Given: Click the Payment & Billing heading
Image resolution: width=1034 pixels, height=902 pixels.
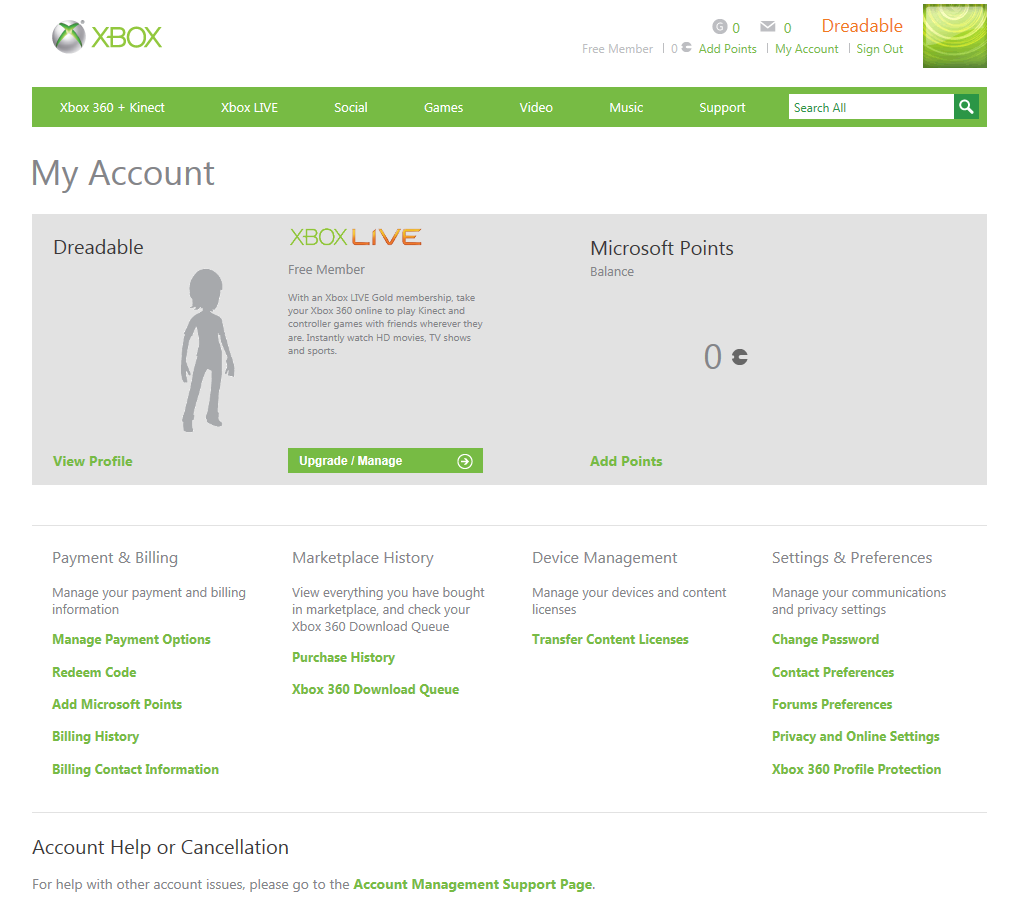Looking at the screenshot, I should pos(115,558).
